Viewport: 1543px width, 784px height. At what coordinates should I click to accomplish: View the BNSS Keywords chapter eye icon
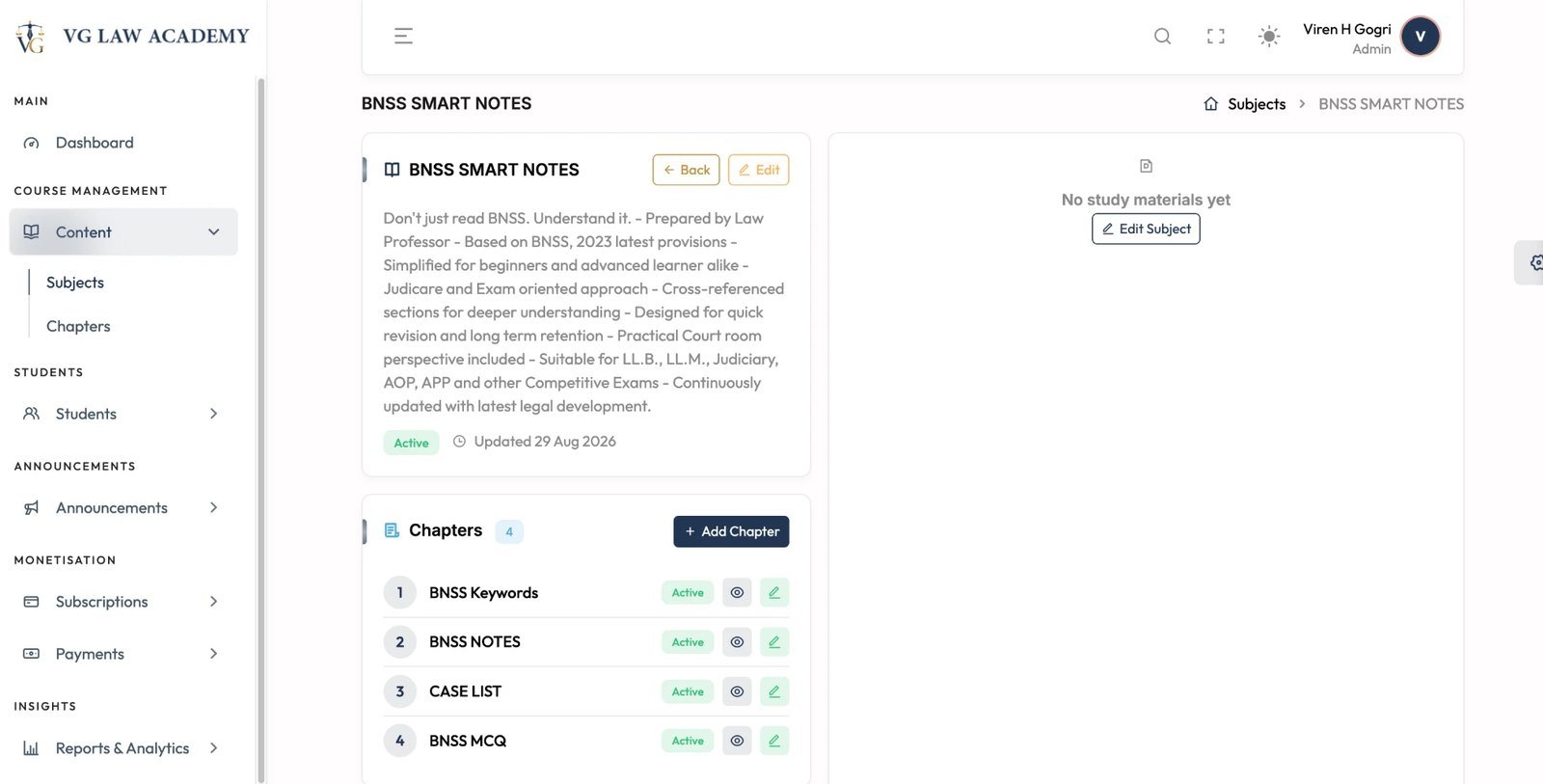(x=737, y=592)
